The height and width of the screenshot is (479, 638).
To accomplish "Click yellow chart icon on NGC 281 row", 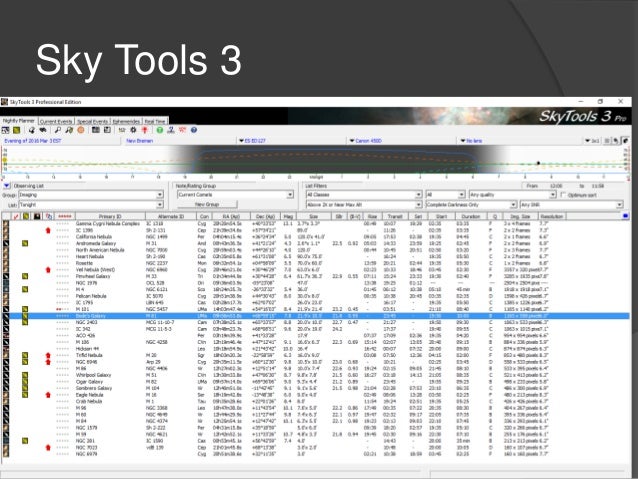I will click(25, 441).
